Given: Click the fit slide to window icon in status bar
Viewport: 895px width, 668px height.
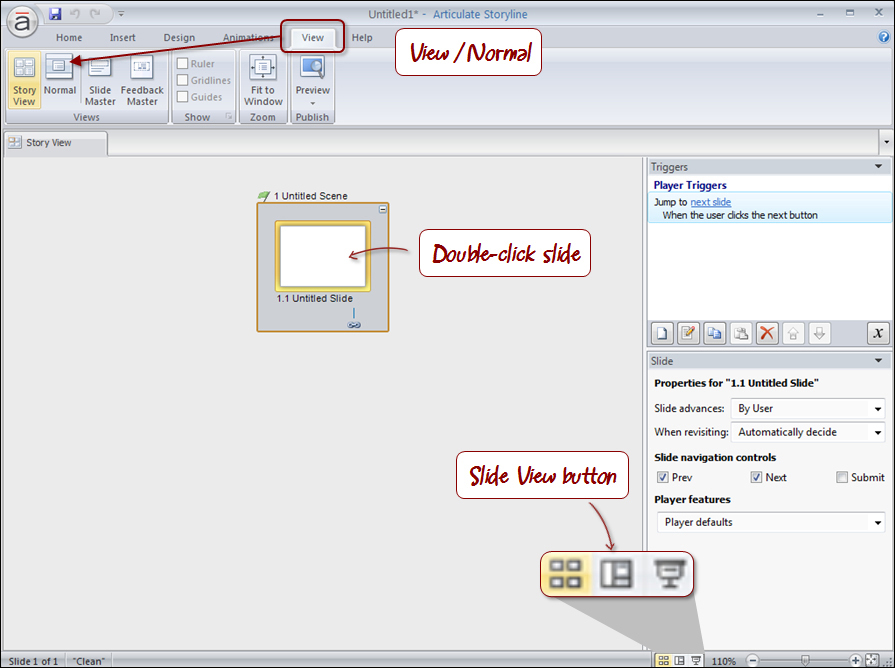Looking at the screenshot, I should [872, 660].
